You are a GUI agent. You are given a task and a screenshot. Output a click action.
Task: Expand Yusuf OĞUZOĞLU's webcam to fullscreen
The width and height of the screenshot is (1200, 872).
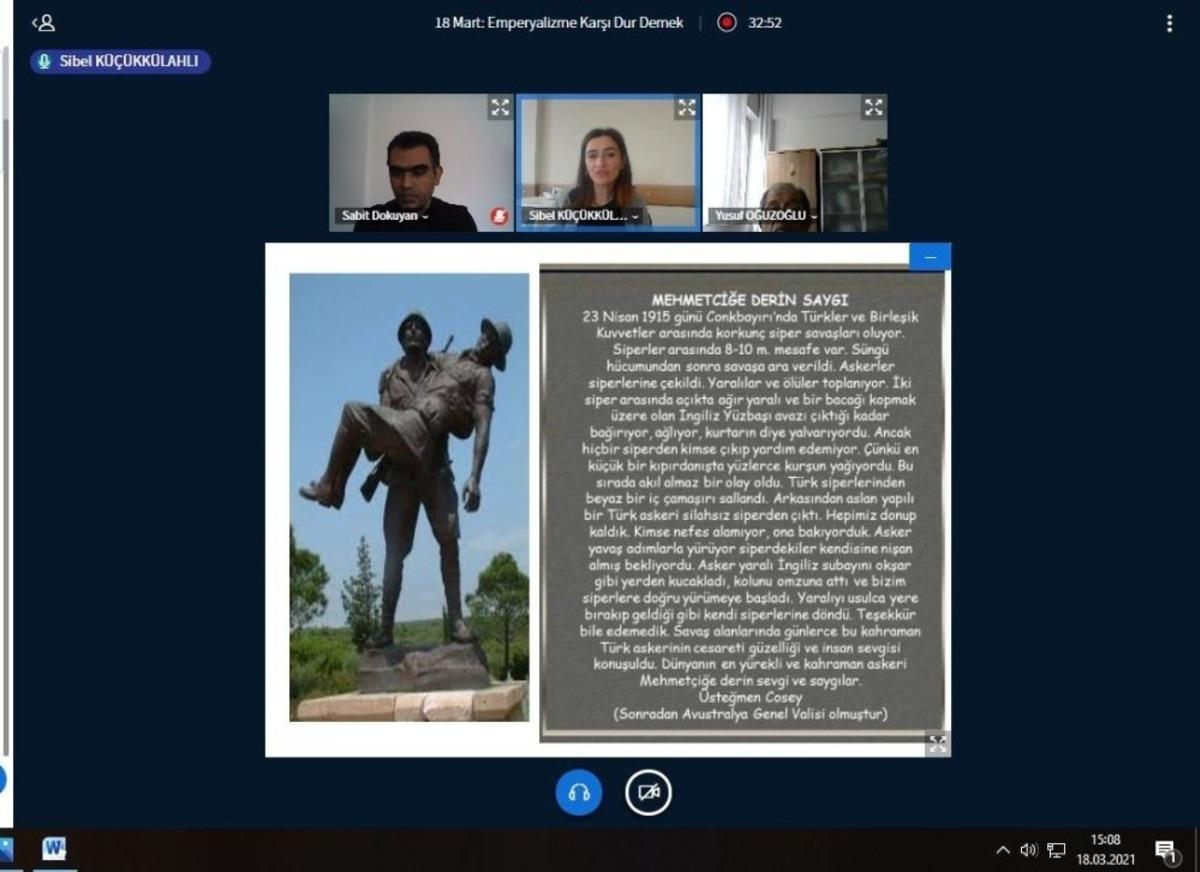[x=873, y=107]
